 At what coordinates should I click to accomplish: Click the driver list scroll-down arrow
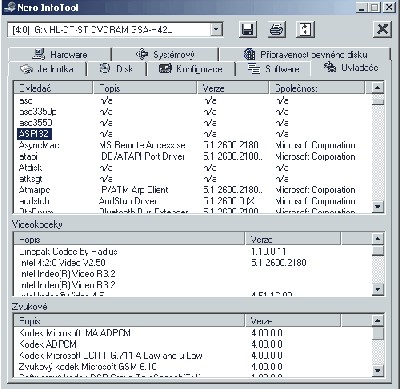click(x=377, y=207)
